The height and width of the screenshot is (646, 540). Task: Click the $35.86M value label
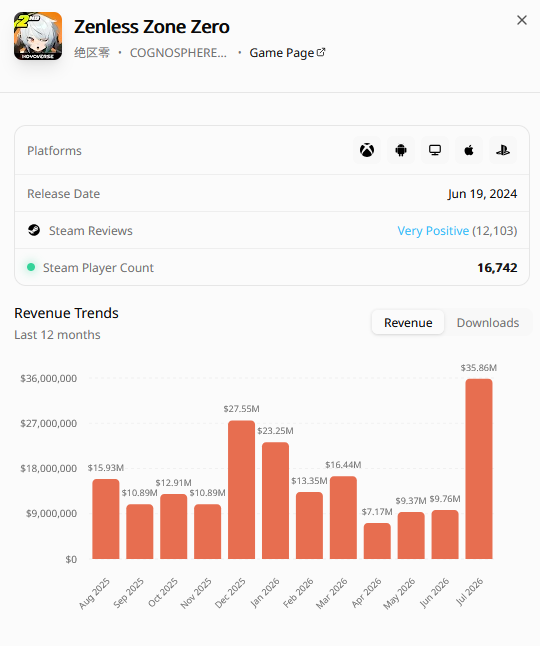pos(479,367)
